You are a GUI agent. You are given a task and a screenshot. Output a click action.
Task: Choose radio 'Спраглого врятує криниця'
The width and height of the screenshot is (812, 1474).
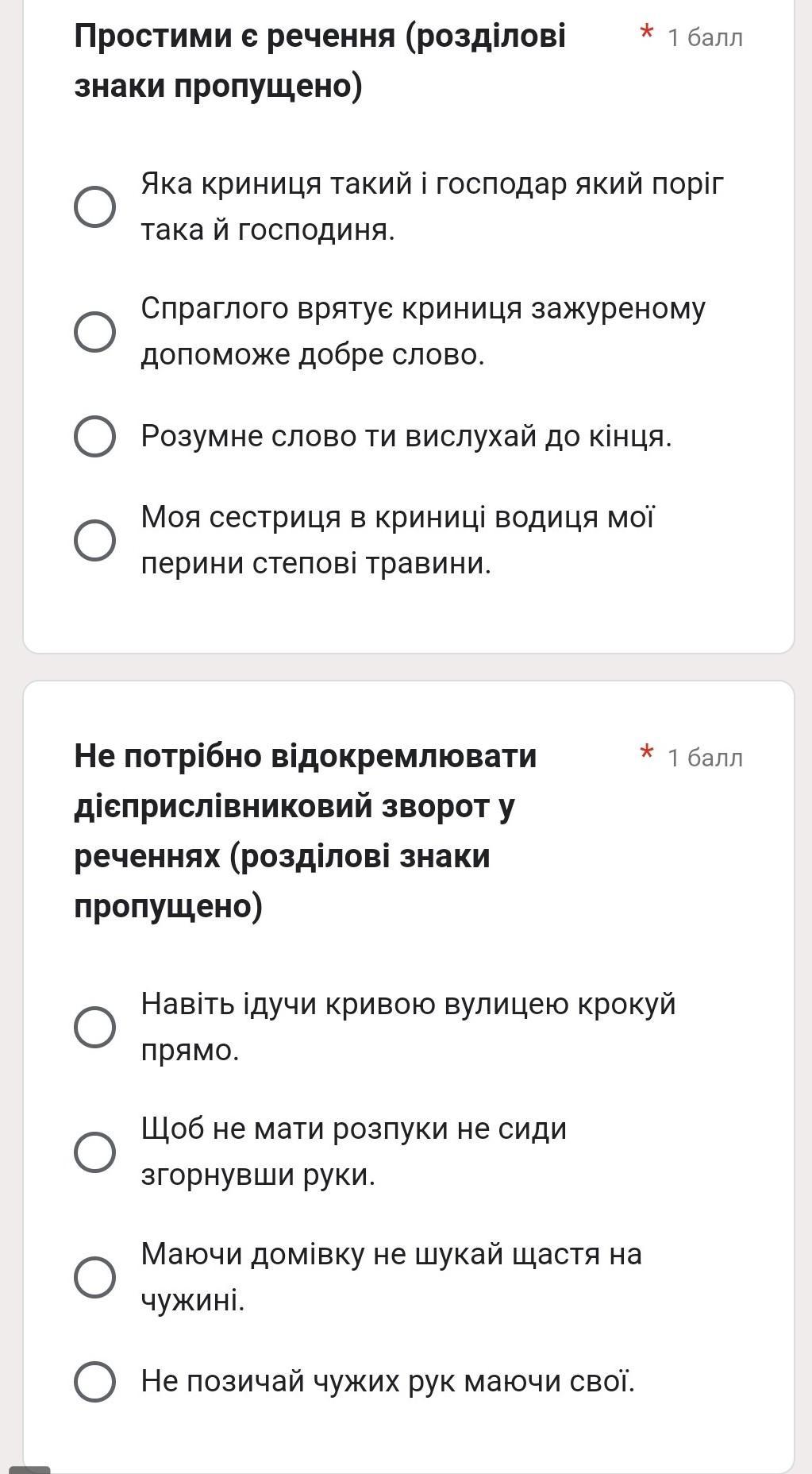click(x=94, y=331)
